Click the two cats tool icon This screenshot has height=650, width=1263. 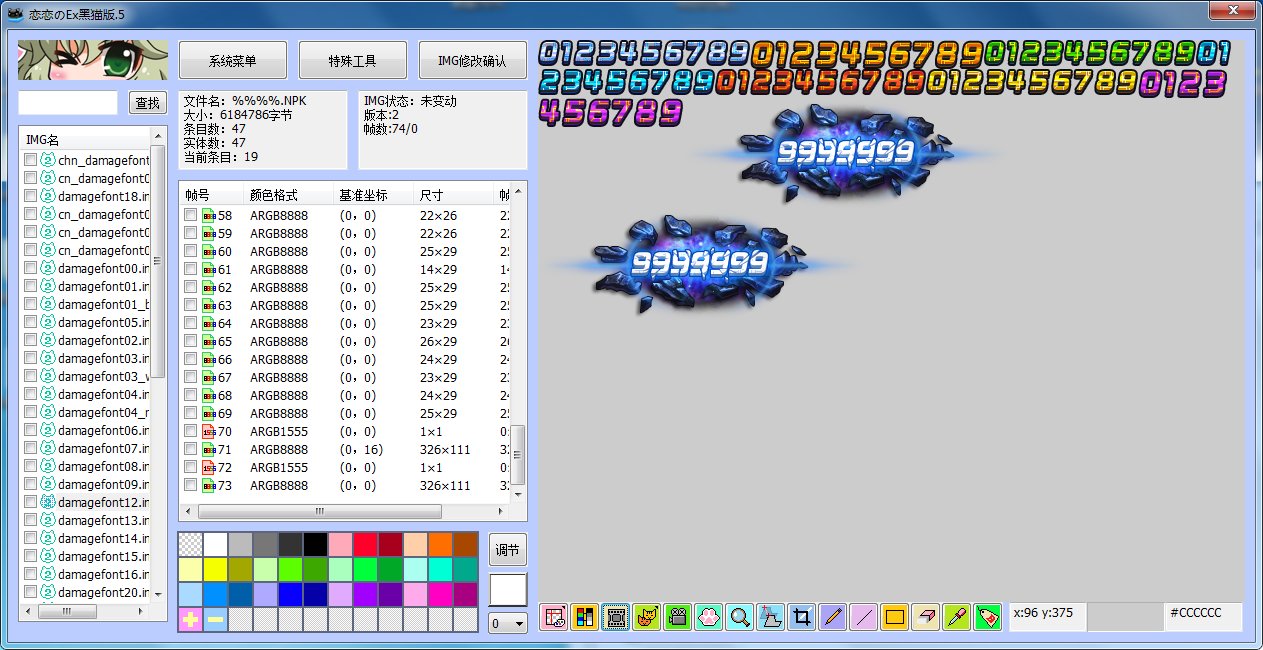(647, 617)
